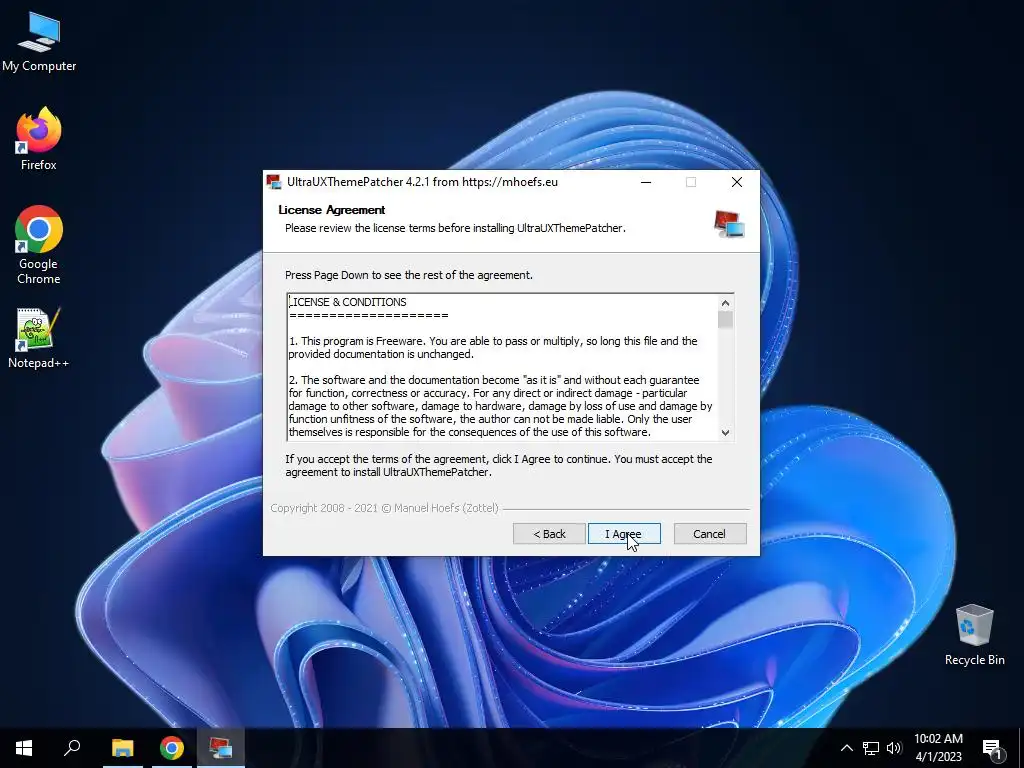Open Notepad++ desktop shortcut
Image resolution: width=1024 pixels, height=768 pixels.
(39, 338)
